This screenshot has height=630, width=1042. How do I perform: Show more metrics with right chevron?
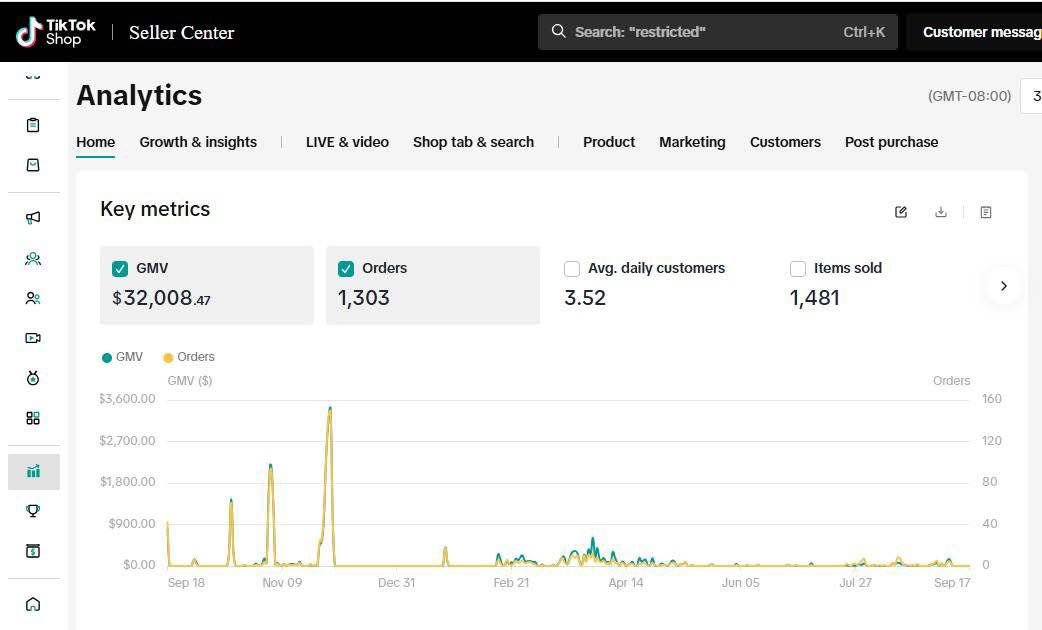tap(1004, 286)
